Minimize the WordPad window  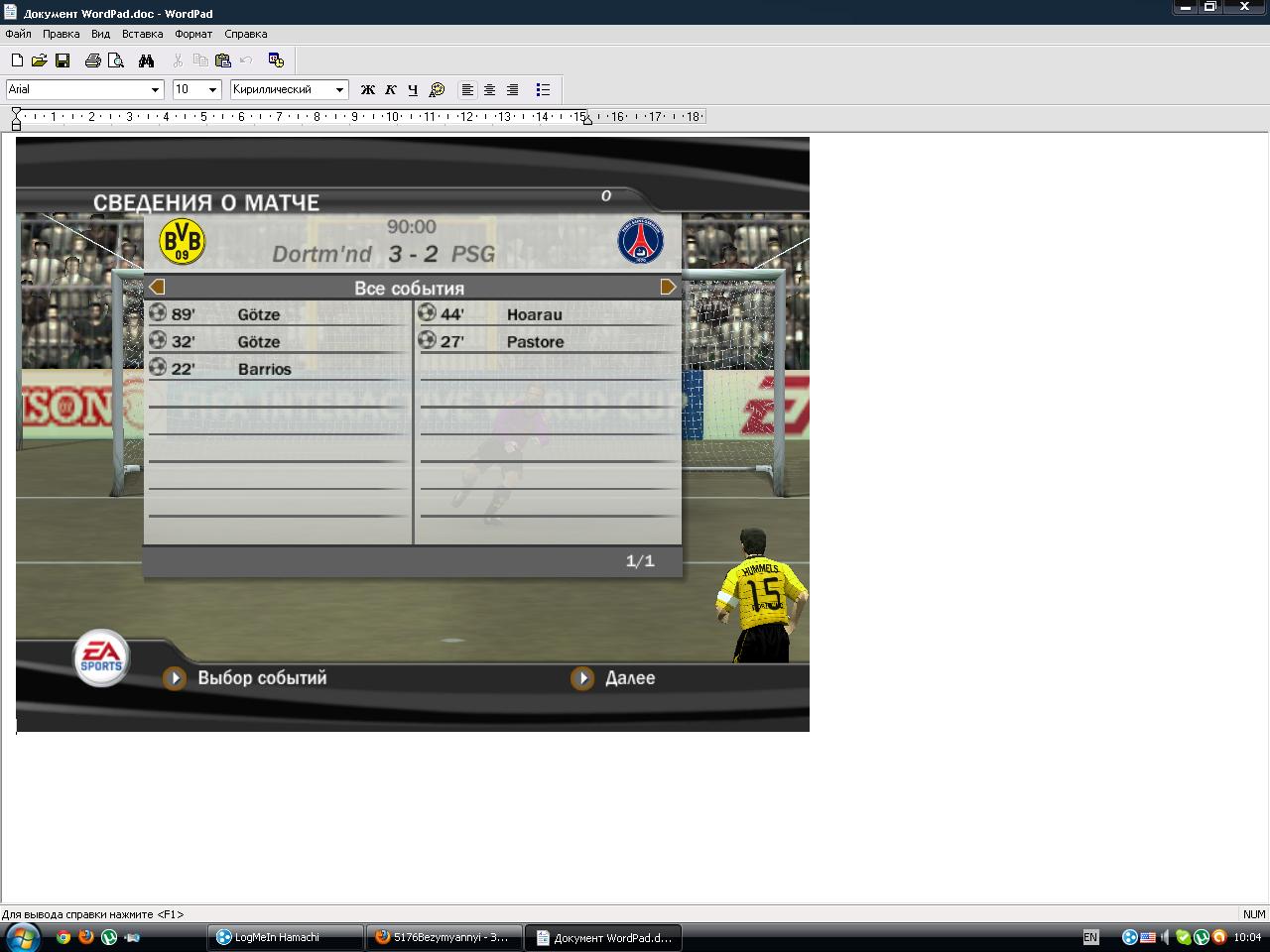point(1185,7)
